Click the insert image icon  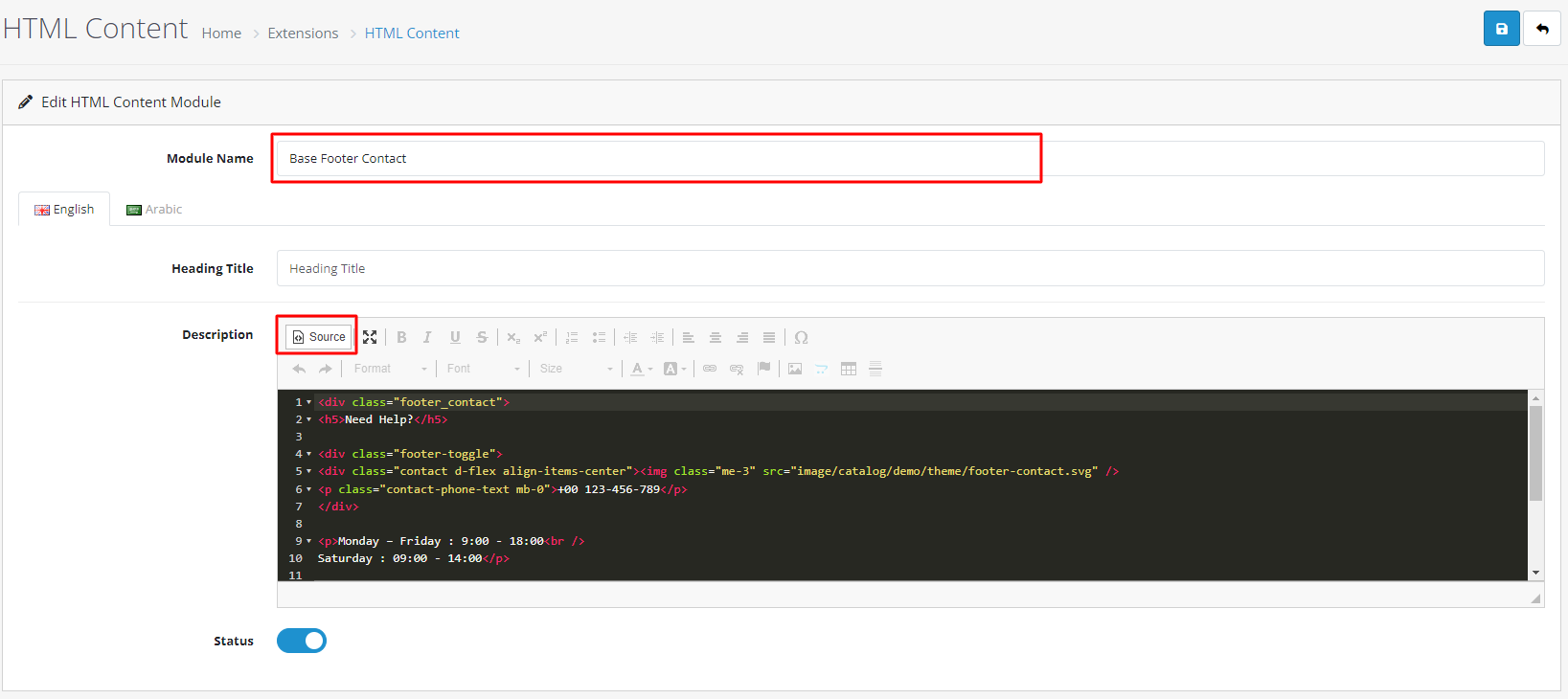point(795,369)
